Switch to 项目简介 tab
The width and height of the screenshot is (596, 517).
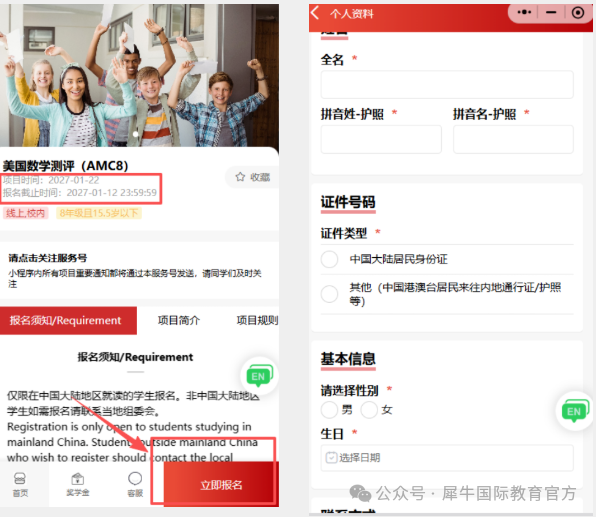click(179, 320)
